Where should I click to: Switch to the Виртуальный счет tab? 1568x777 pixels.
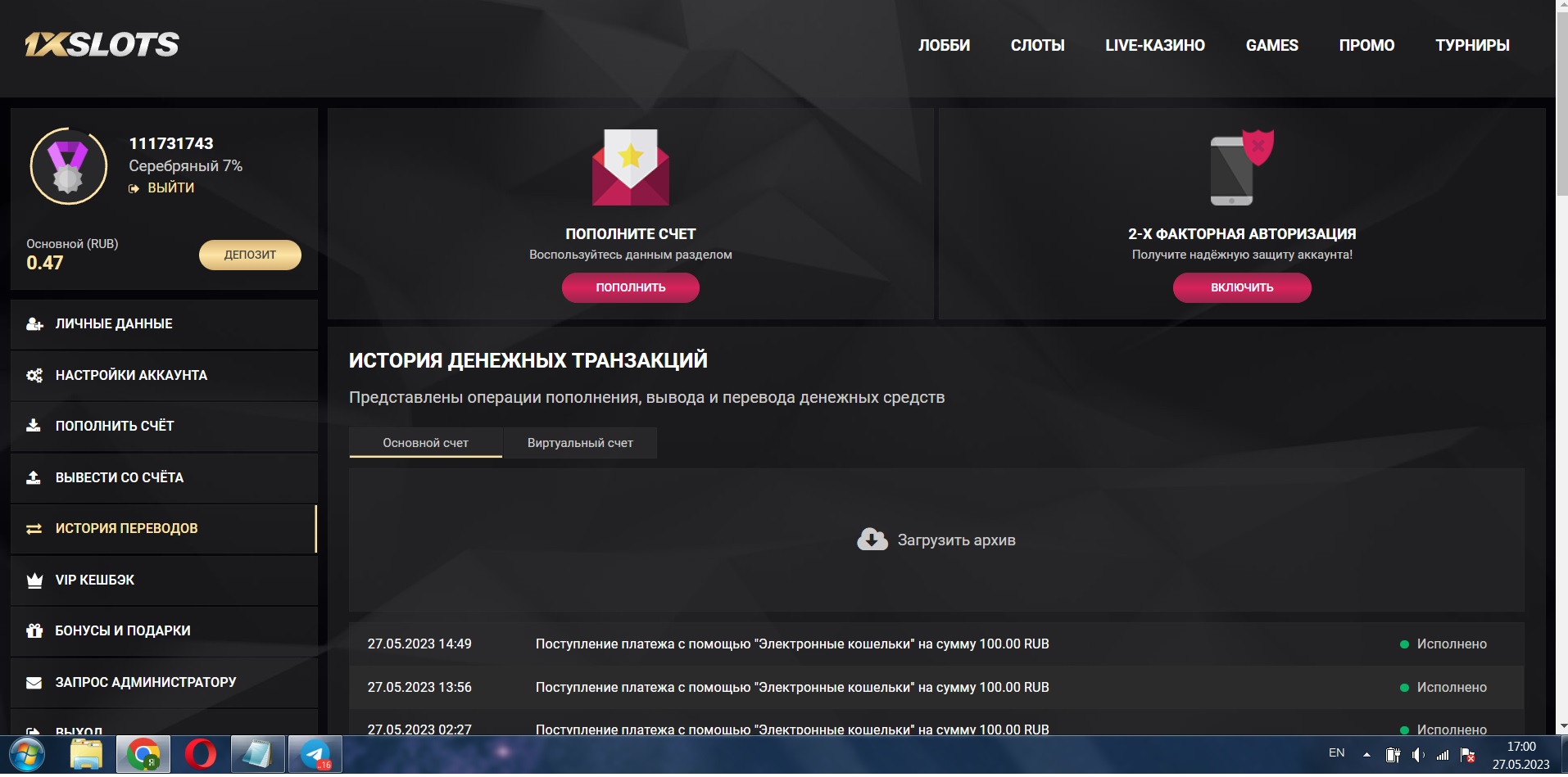(x=579, y=442)
